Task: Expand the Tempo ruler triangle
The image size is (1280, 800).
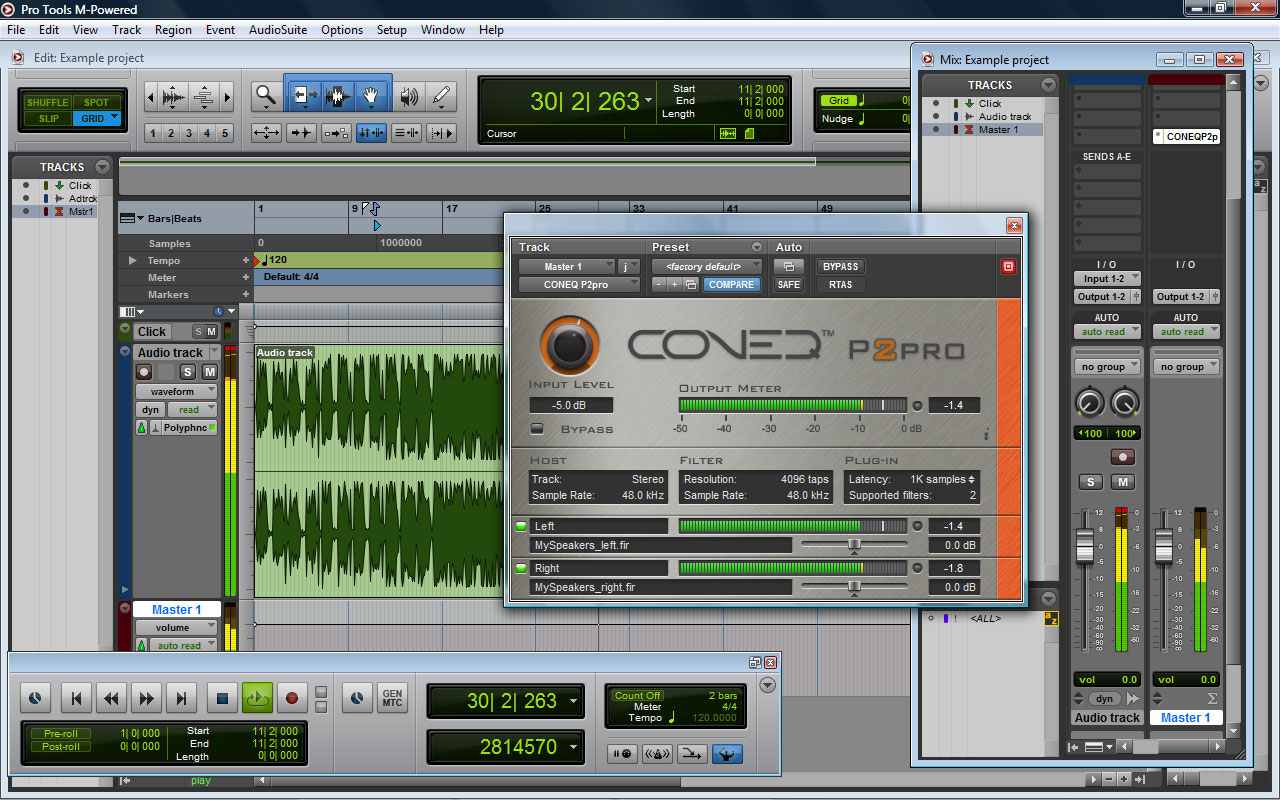Action: 133,260
